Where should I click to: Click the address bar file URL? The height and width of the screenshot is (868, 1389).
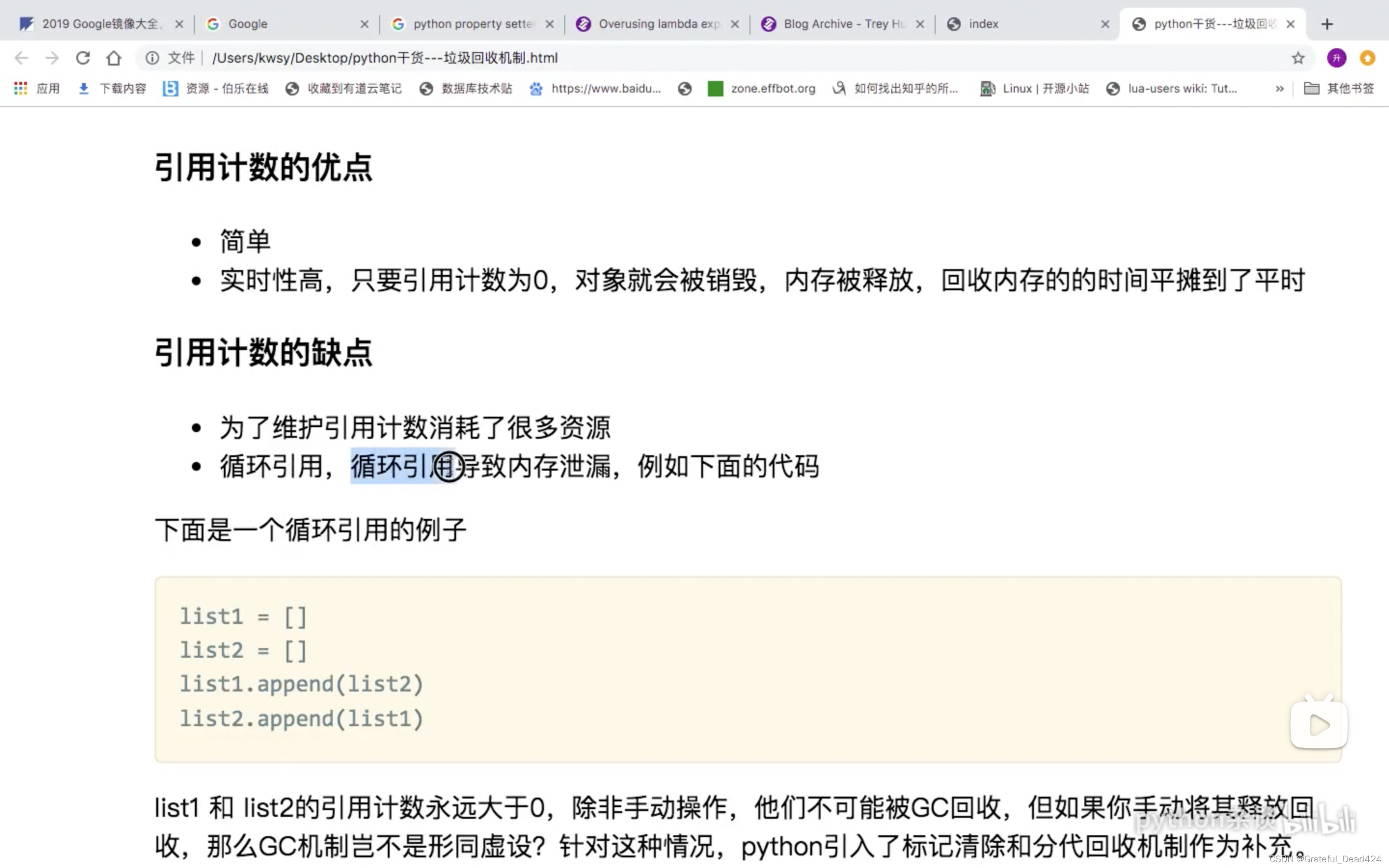[384, 58]
